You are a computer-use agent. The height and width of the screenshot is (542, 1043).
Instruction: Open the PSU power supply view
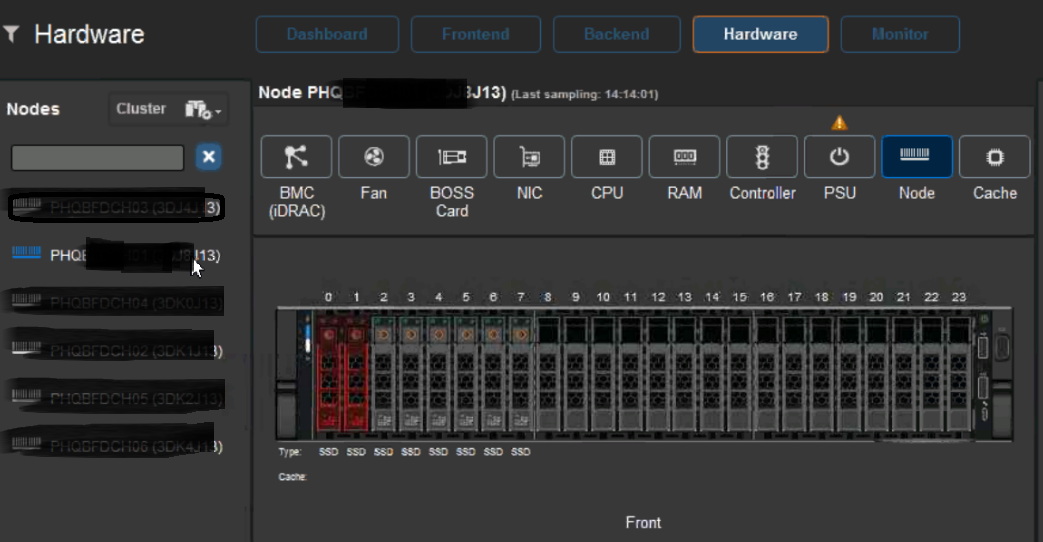839,157
